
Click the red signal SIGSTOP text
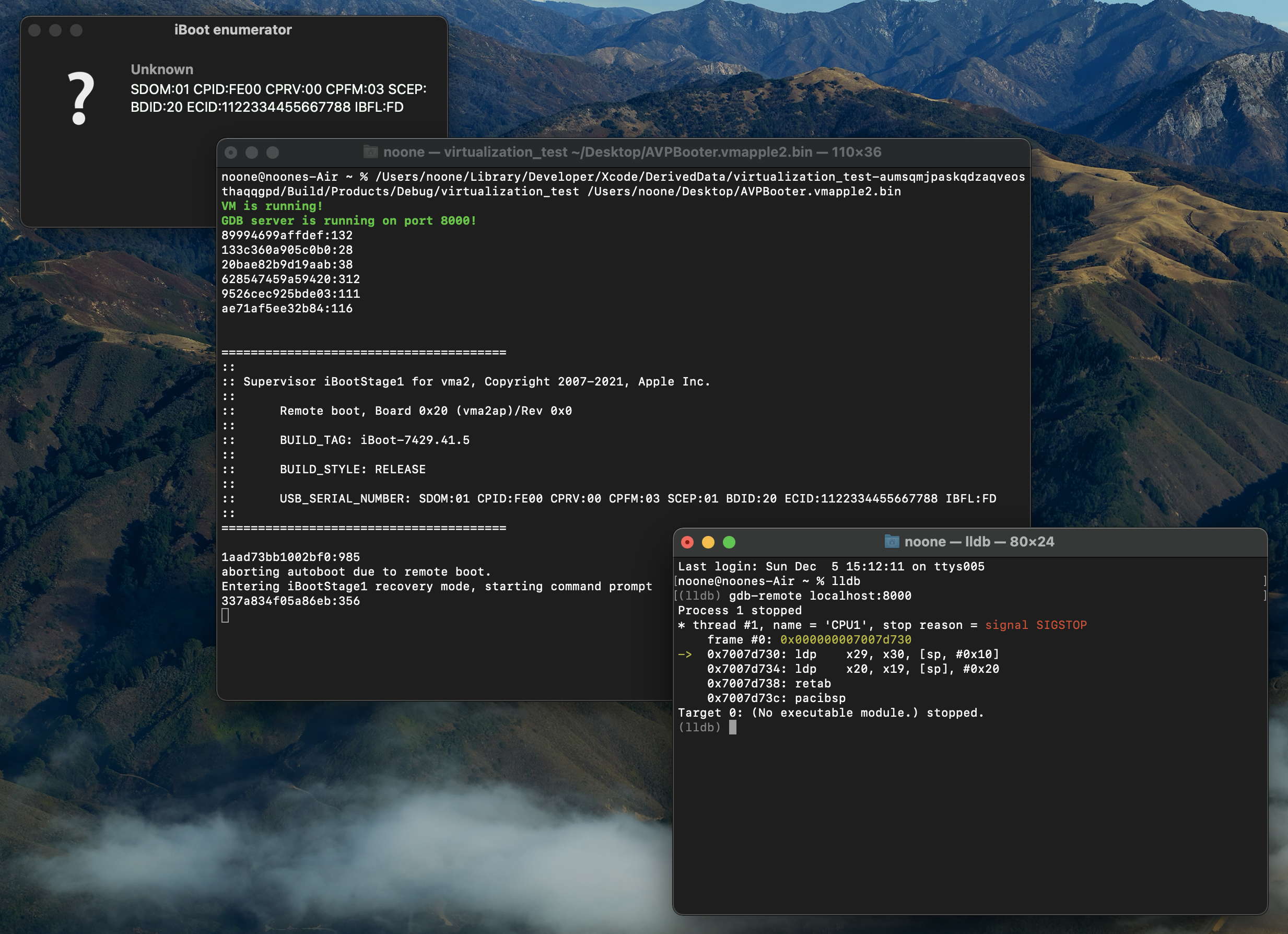click(x=1035, y=625)
